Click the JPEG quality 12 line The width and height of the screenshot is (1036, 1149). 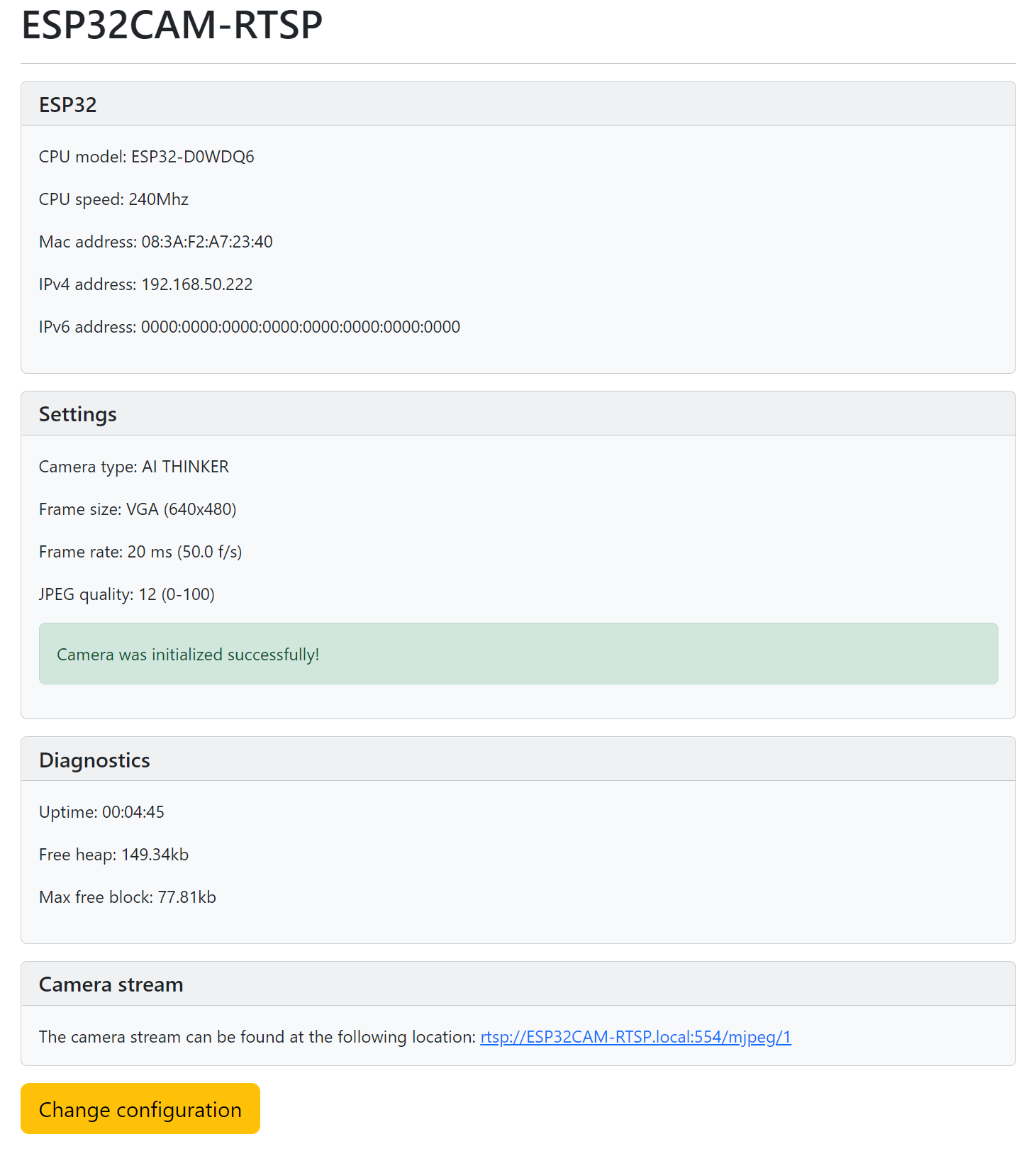pos(126,594)
